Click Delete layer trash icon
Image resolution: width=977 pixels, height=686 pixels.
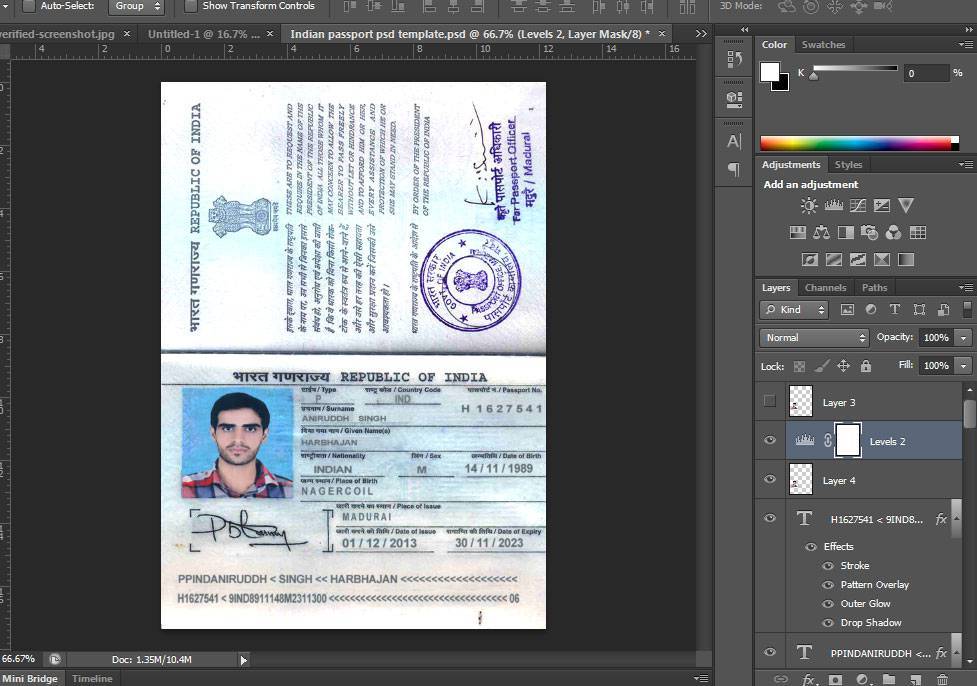[x=941, y=680]
